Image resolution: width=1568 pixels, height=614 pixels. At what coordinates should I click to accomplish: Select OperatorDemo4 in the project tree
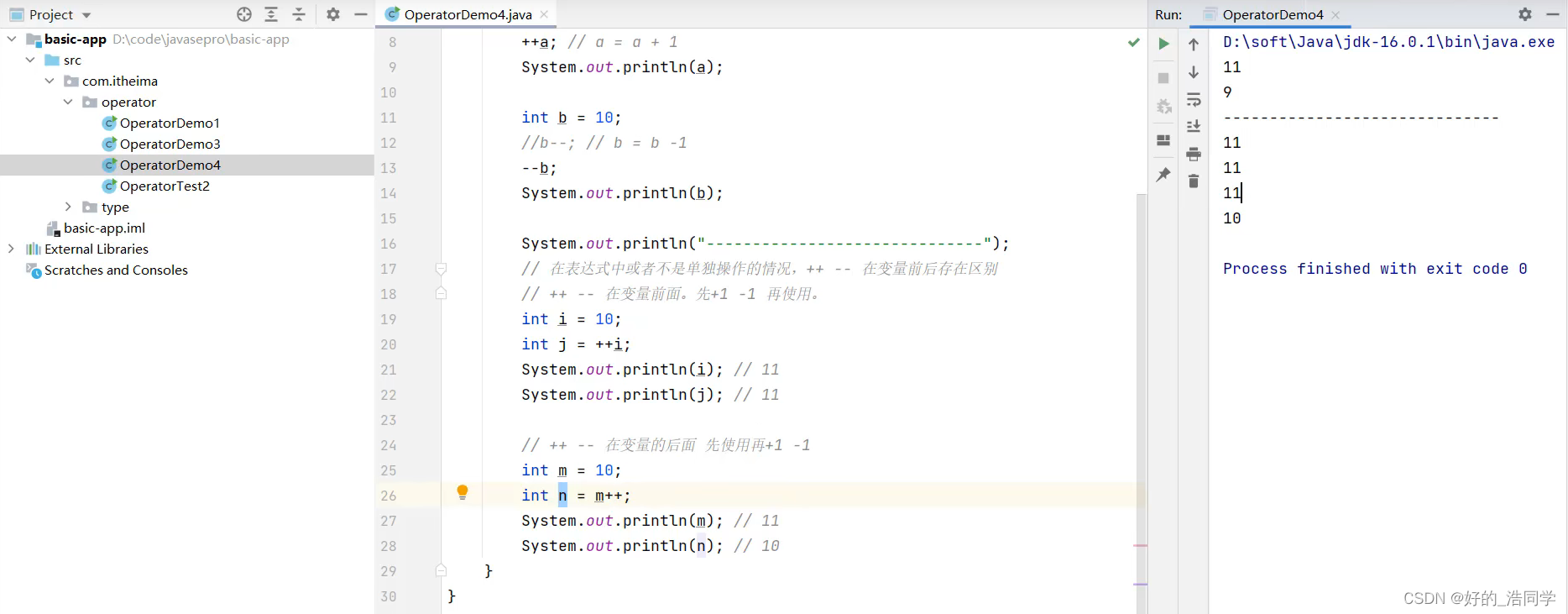click(x=170, y=165)
